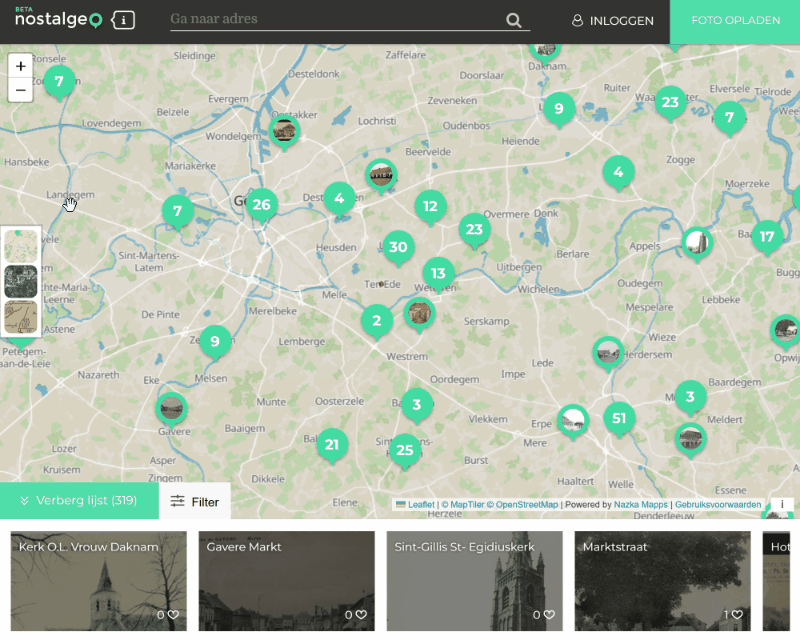Click the Ga naar adres search field
This screenshot has height=640, width=800.
point(335,20)
